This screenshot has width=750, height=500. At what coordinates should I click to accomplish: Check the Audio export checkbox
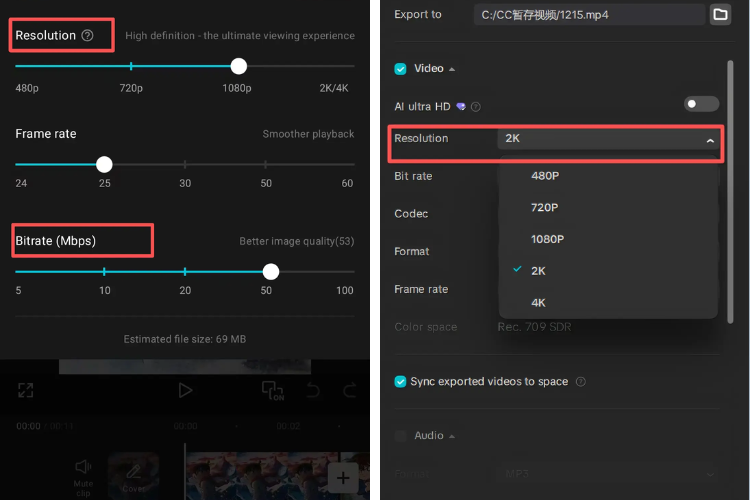[400, 435]
